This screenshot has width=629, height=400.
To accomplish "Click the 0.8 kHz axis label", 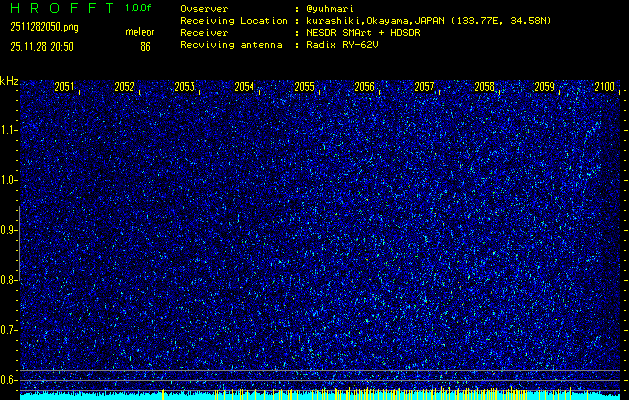I will (7, 280).
